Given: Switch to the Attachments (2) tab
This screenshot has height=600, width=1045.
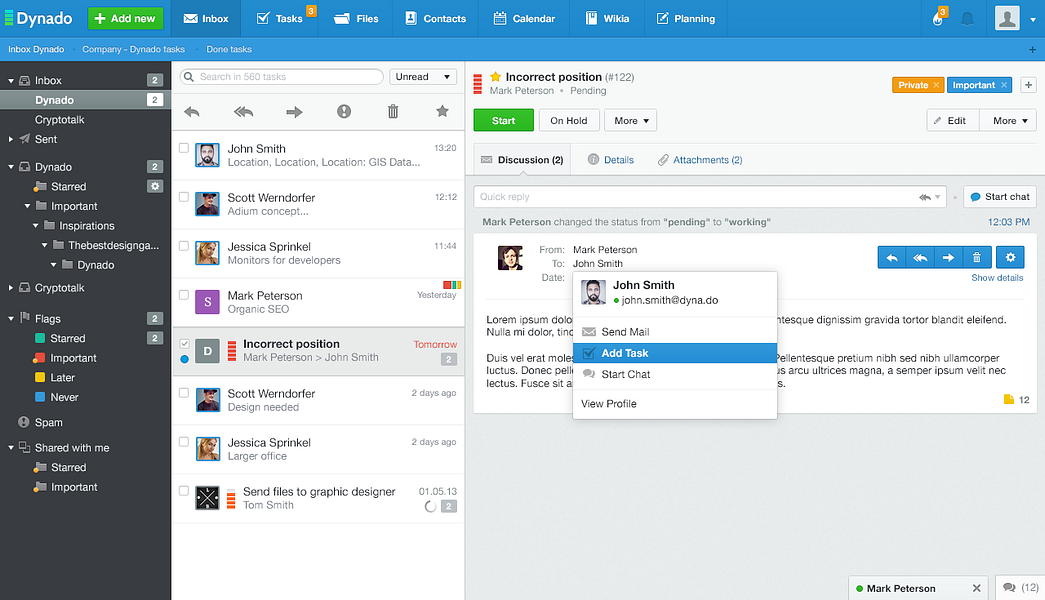Looking at the screenshot, I should tap(700, 160).
